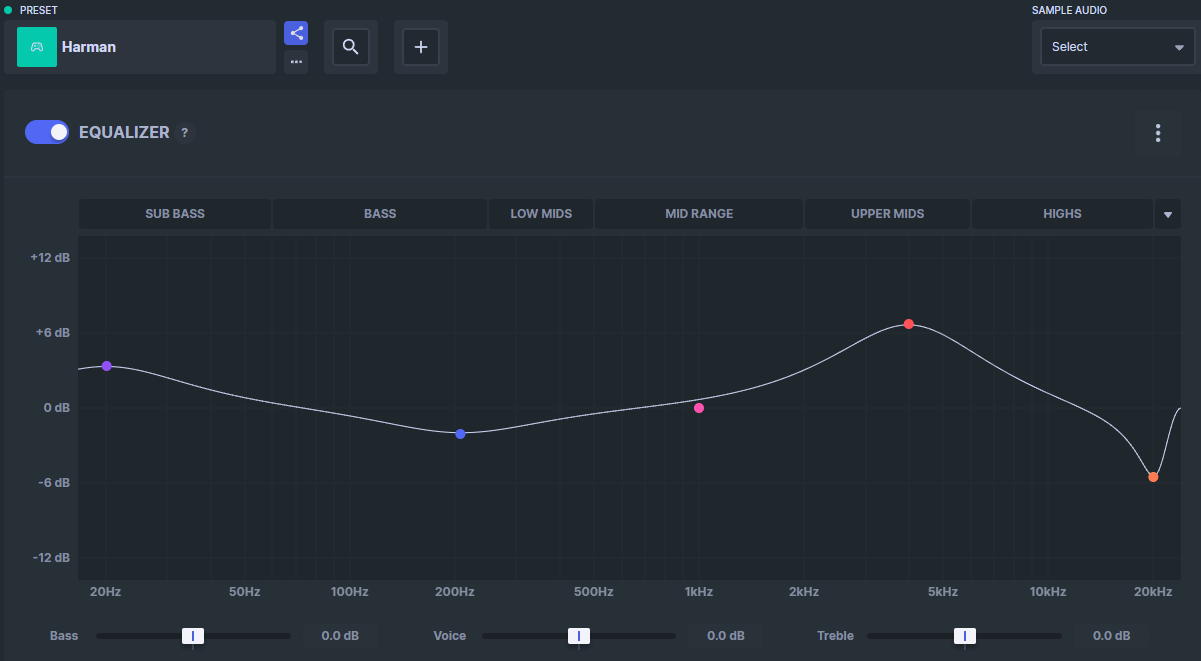
Task: Click the green gamepad preset icon
Action: click(37, 47)
